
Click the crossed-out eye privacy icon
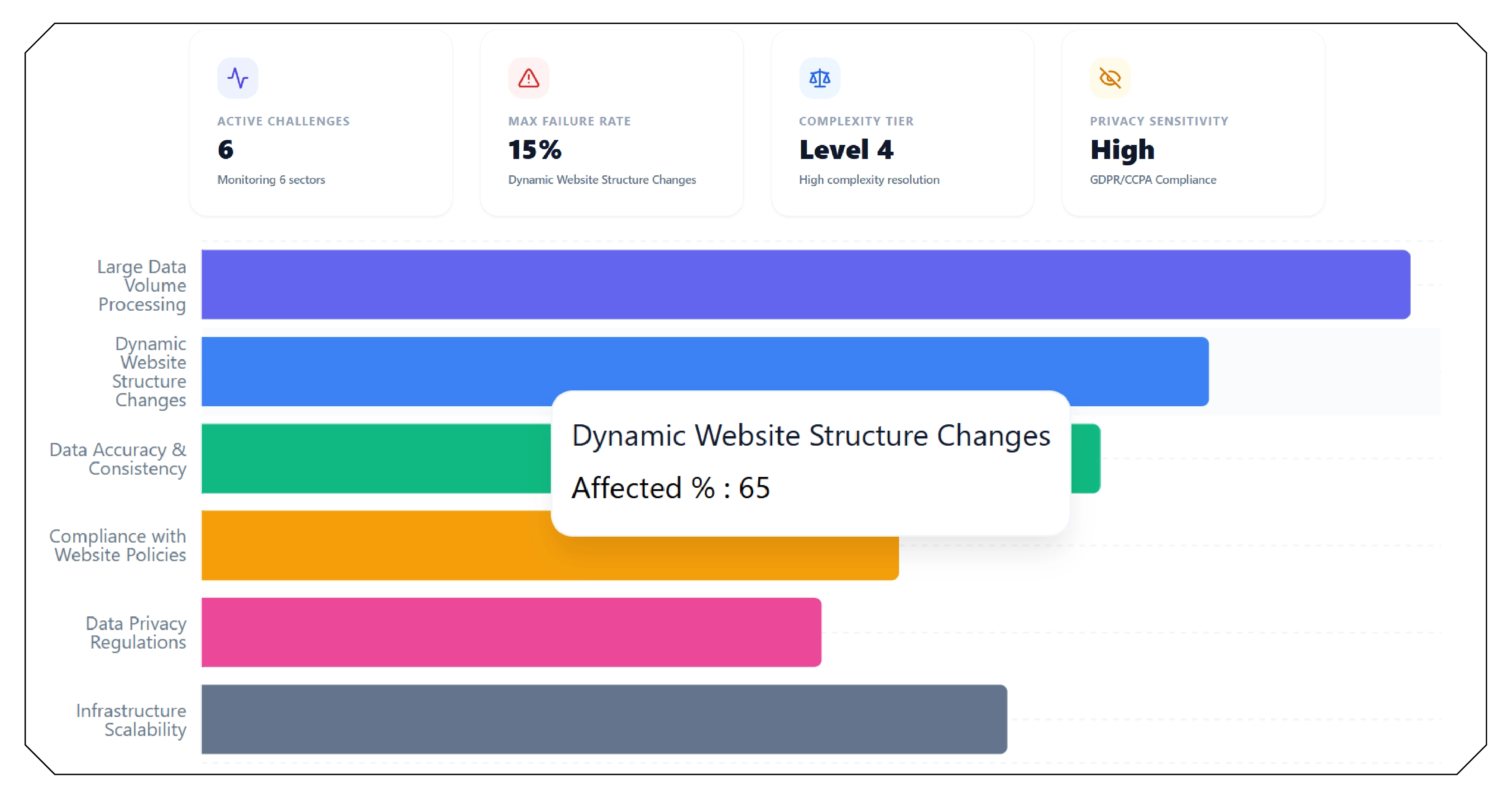pos(1110,77)
